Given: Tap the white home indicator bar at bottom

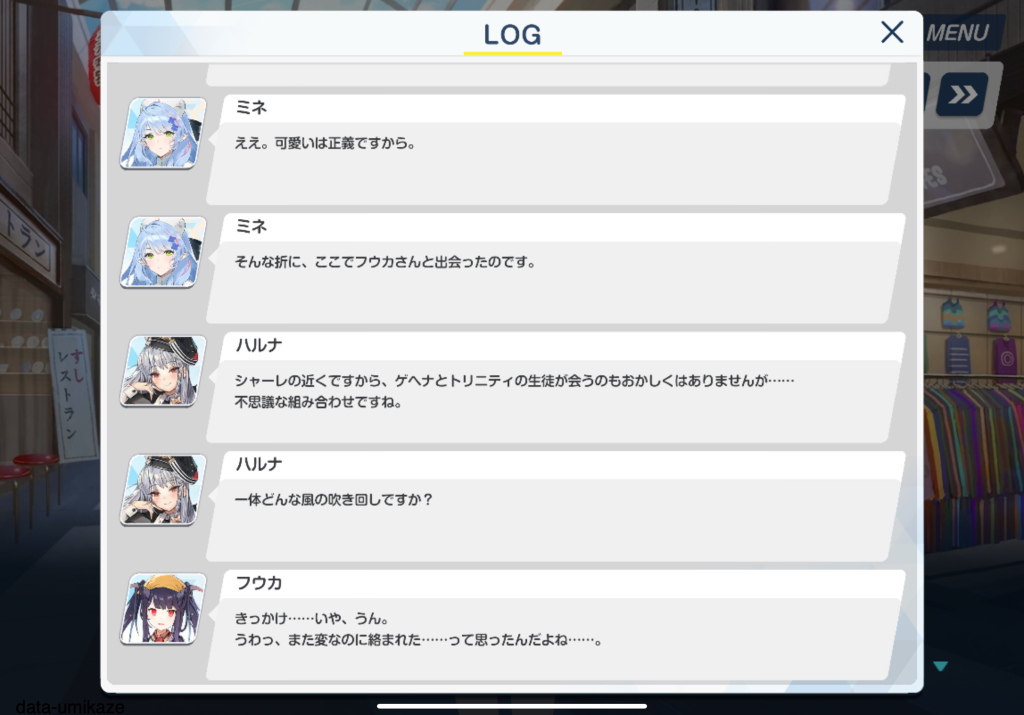Looking at the screenshot, I should 512,706.
